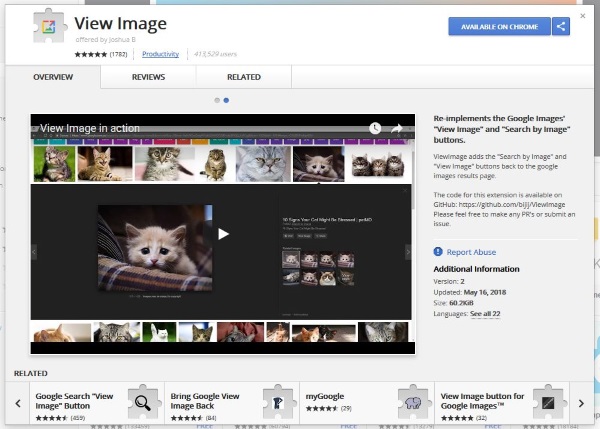Play the View Image in action video
Image resolution: width=600 pixels, height=429 pixels.
[223, 234]
